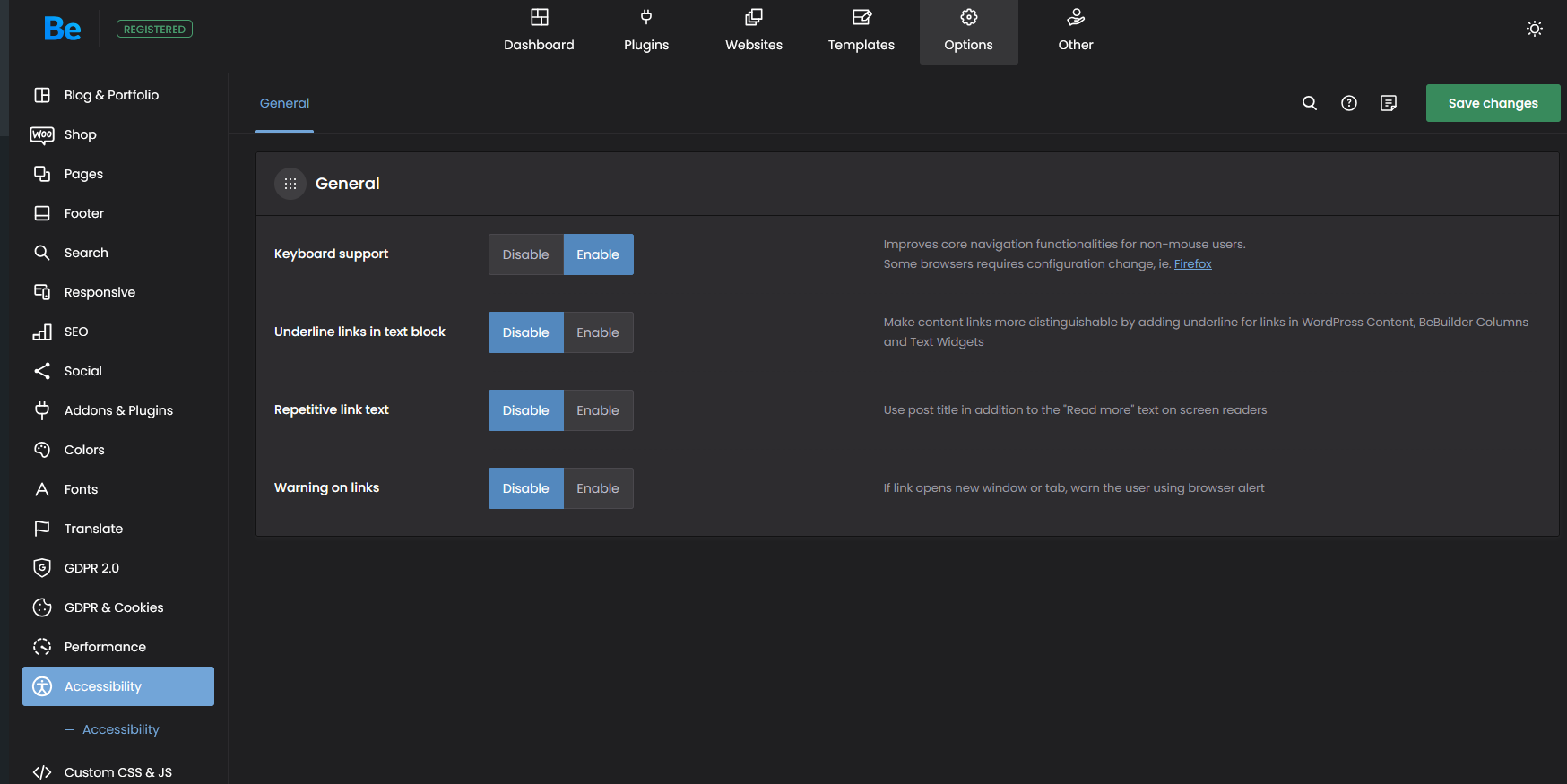
Task: Expand Blog & Portfolio sidebar section
Action: tap(111, 95)
